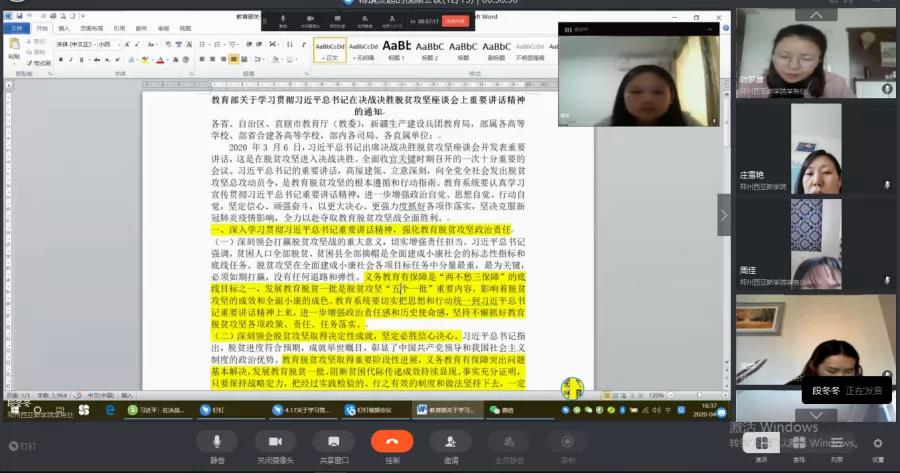Open font color dropdown arrow

pos(168,59)
